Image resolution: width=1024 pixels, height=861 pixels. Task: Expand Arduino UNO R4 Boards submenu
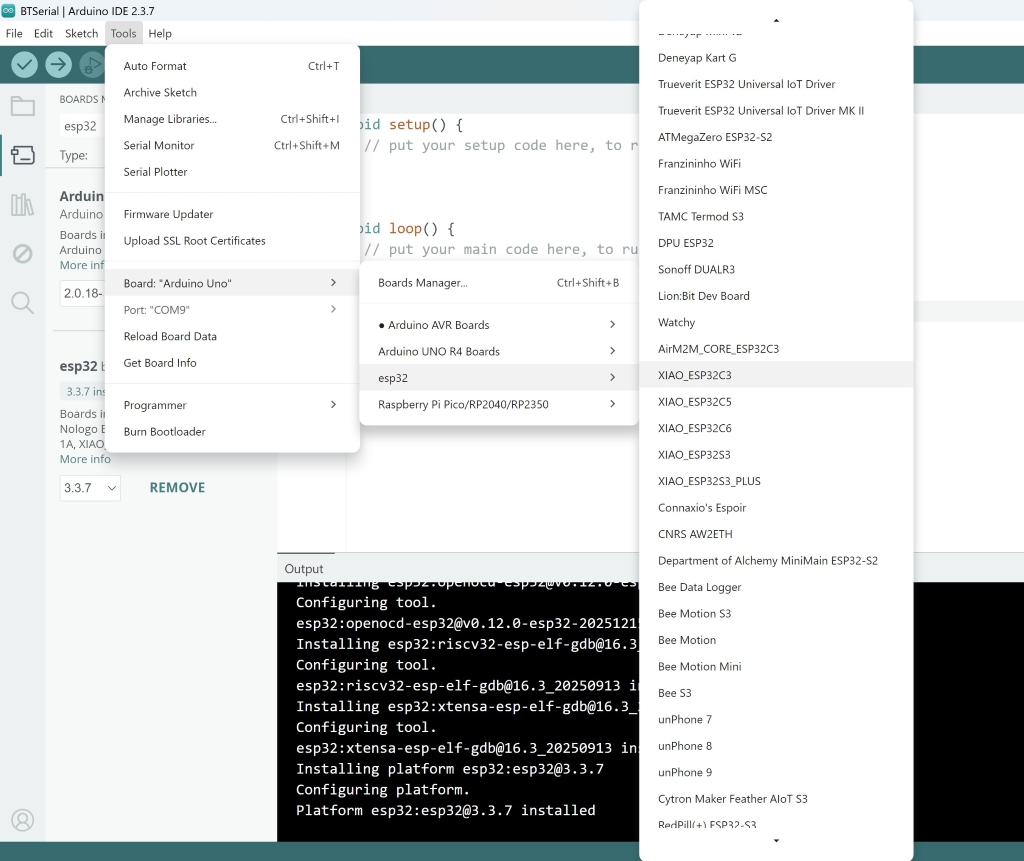[499, 351]
